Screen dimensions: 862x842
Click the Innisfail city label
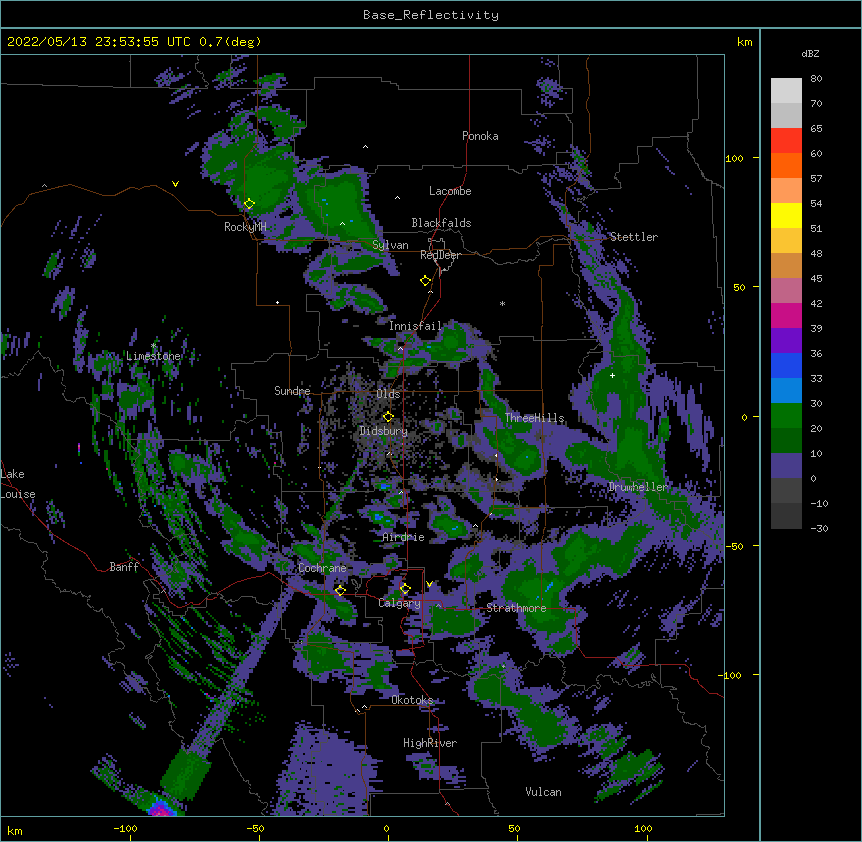415,326
